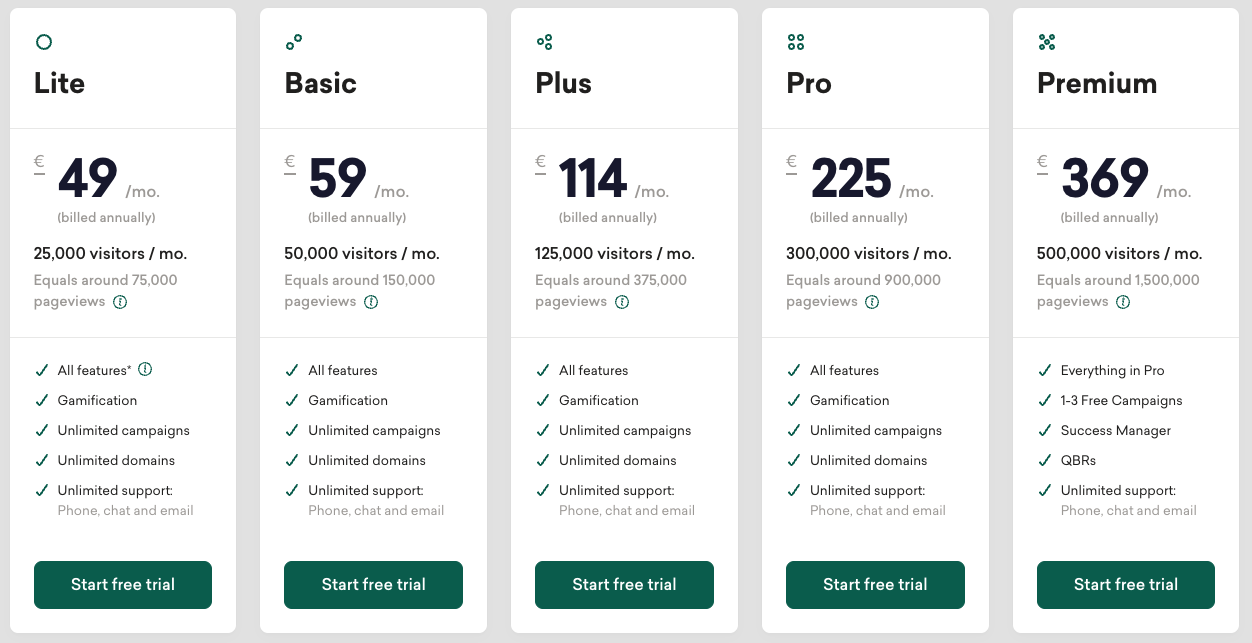Click the Premium plan heading
The image size is (1252, 643).
click(x=1097, y=83)
